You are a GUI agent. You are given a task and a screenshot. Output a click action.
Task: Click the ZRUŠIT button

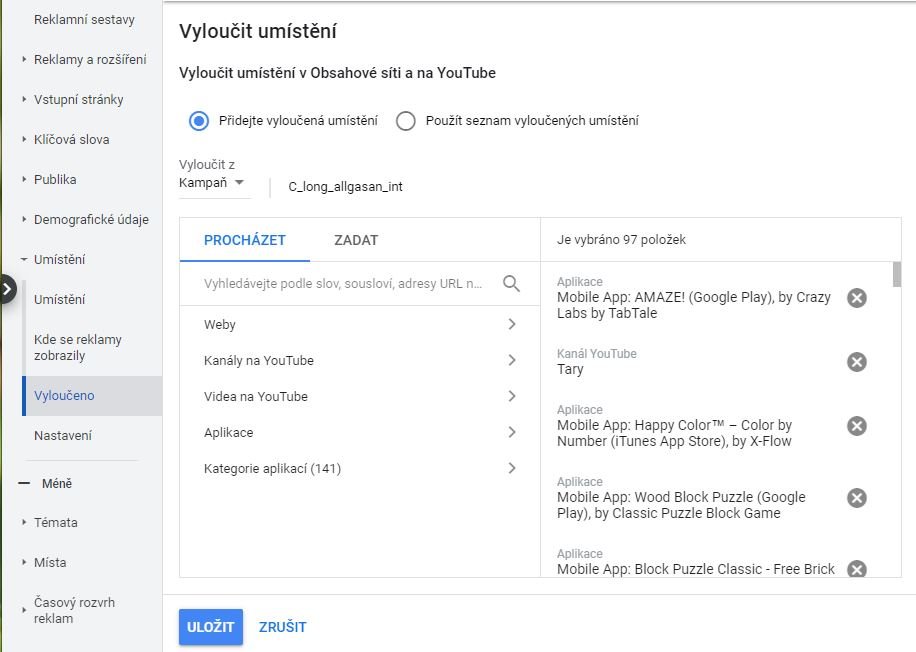point(283,627)
